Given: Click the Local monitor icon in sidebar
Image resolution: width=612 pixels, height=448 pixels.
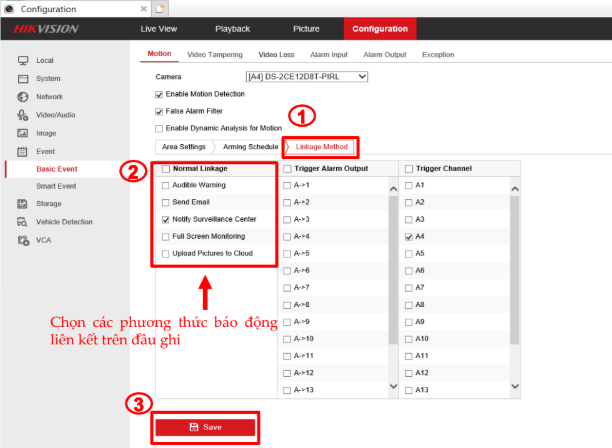Looking at the screenshot, I should pyautogui.click(x=22, y=61).
